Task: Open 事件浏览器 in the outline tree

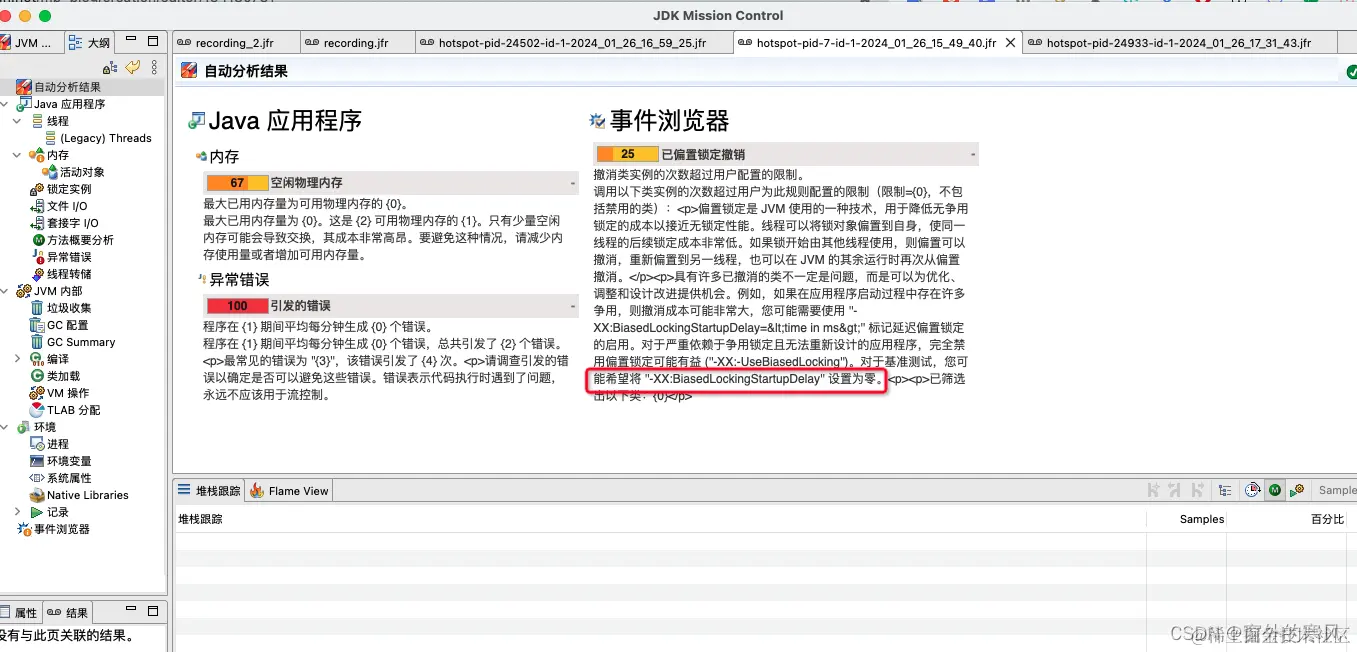Action: point(62,529)
